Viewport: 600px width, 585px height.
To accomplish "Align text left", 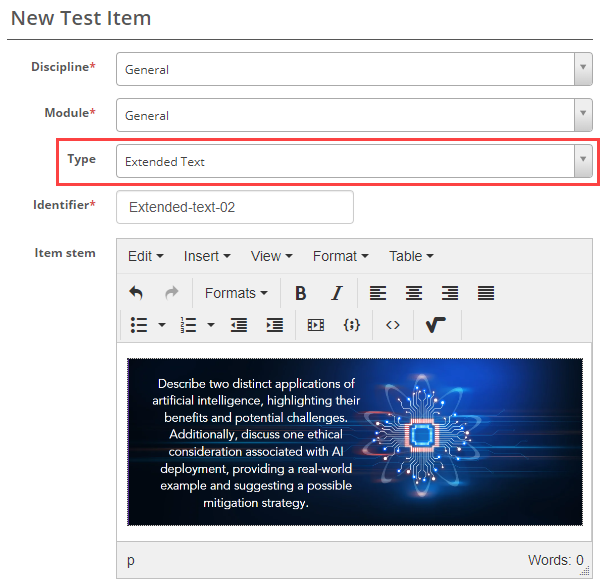I will point(378,293).
